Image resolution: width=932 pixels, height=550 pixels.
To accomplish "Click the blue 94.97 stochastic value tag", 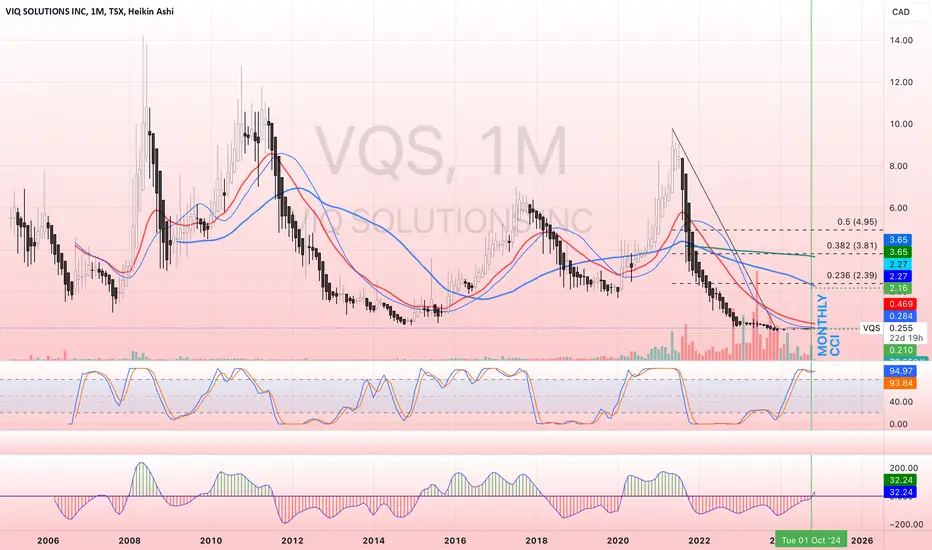I will (x=900, y=371).
